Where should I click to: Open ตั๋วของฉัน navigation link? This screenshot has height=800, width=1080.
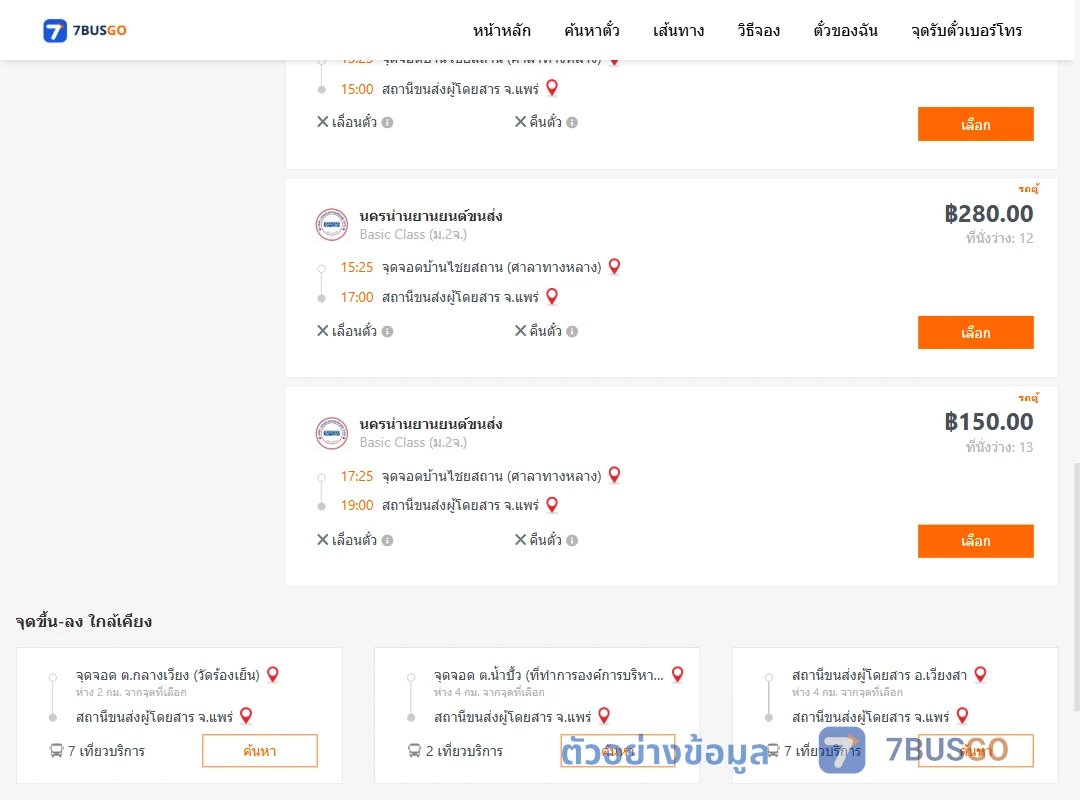click(x=845, y=30)
